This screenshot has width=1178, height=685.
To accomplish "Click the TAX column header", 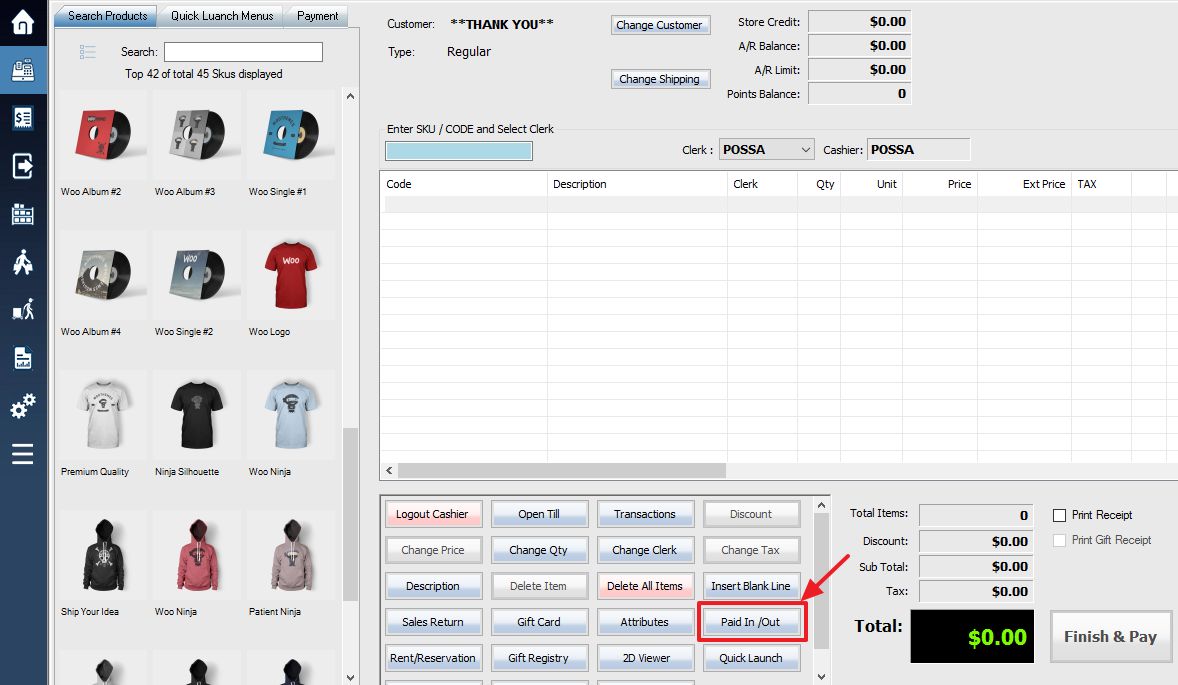I will [1101, 184].
